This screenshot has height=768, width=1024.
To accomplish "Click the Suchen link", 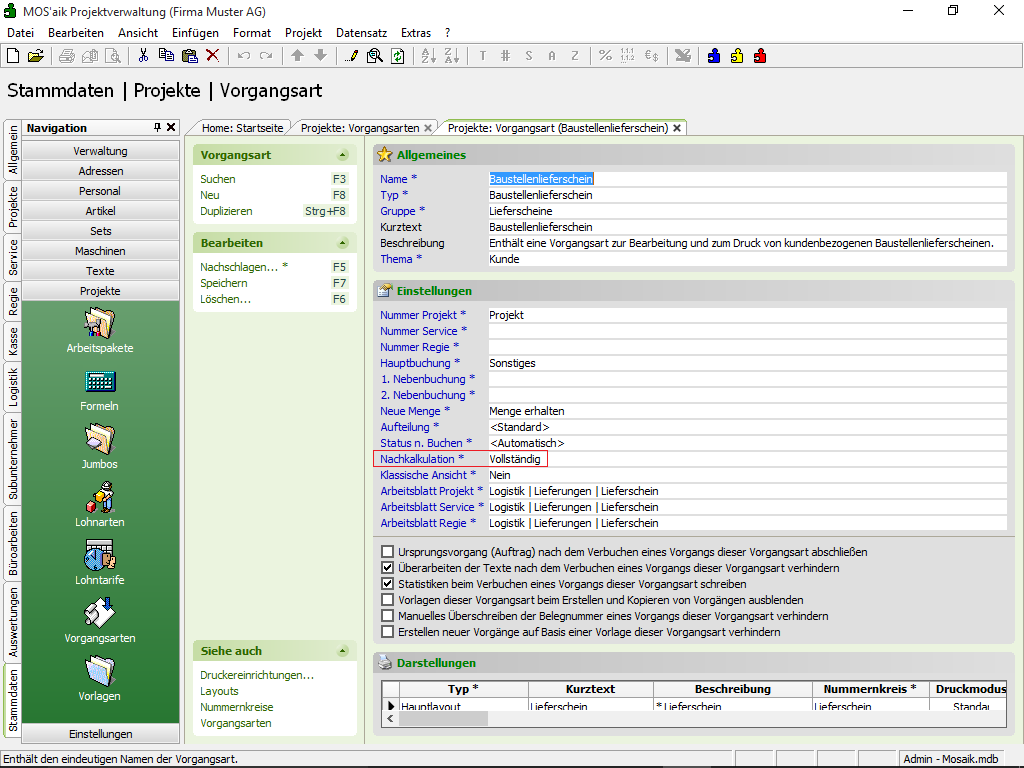I will [217, 179].
